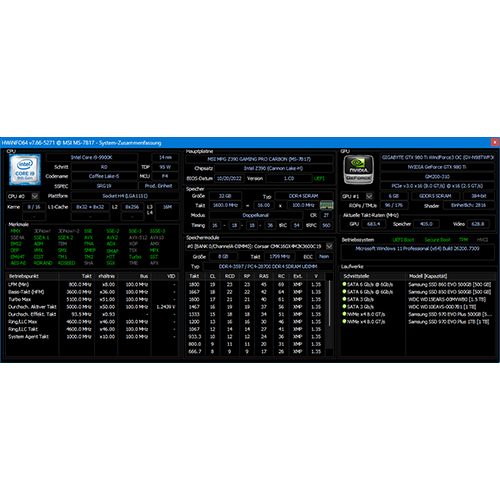Click the MMX feature flag
Viewport: 500px width, 500px height.
pyautogui.click(x=16, y=231)
